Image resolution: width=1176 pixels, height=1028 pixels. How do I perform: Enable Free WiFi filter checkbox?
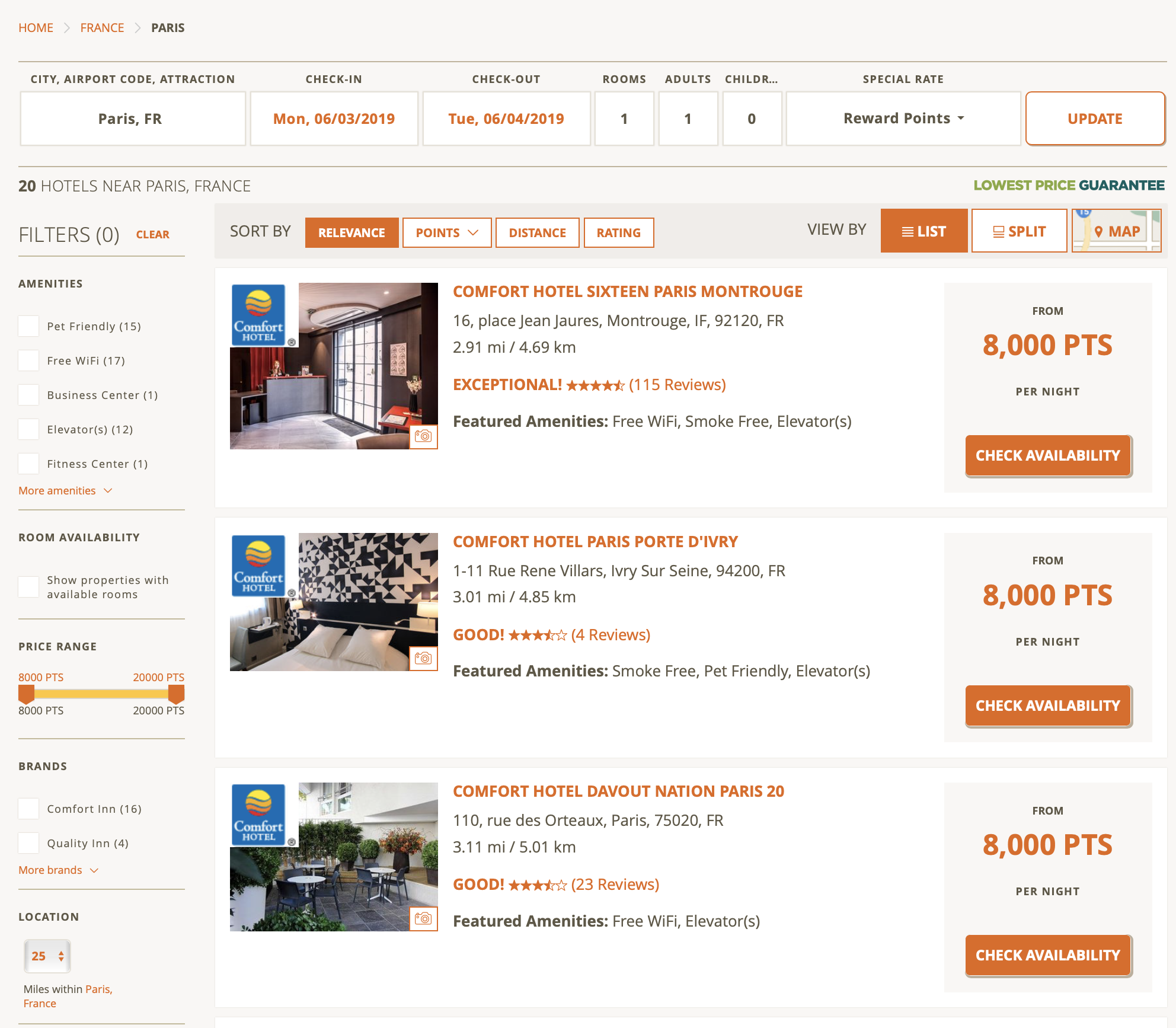(28, 360)
